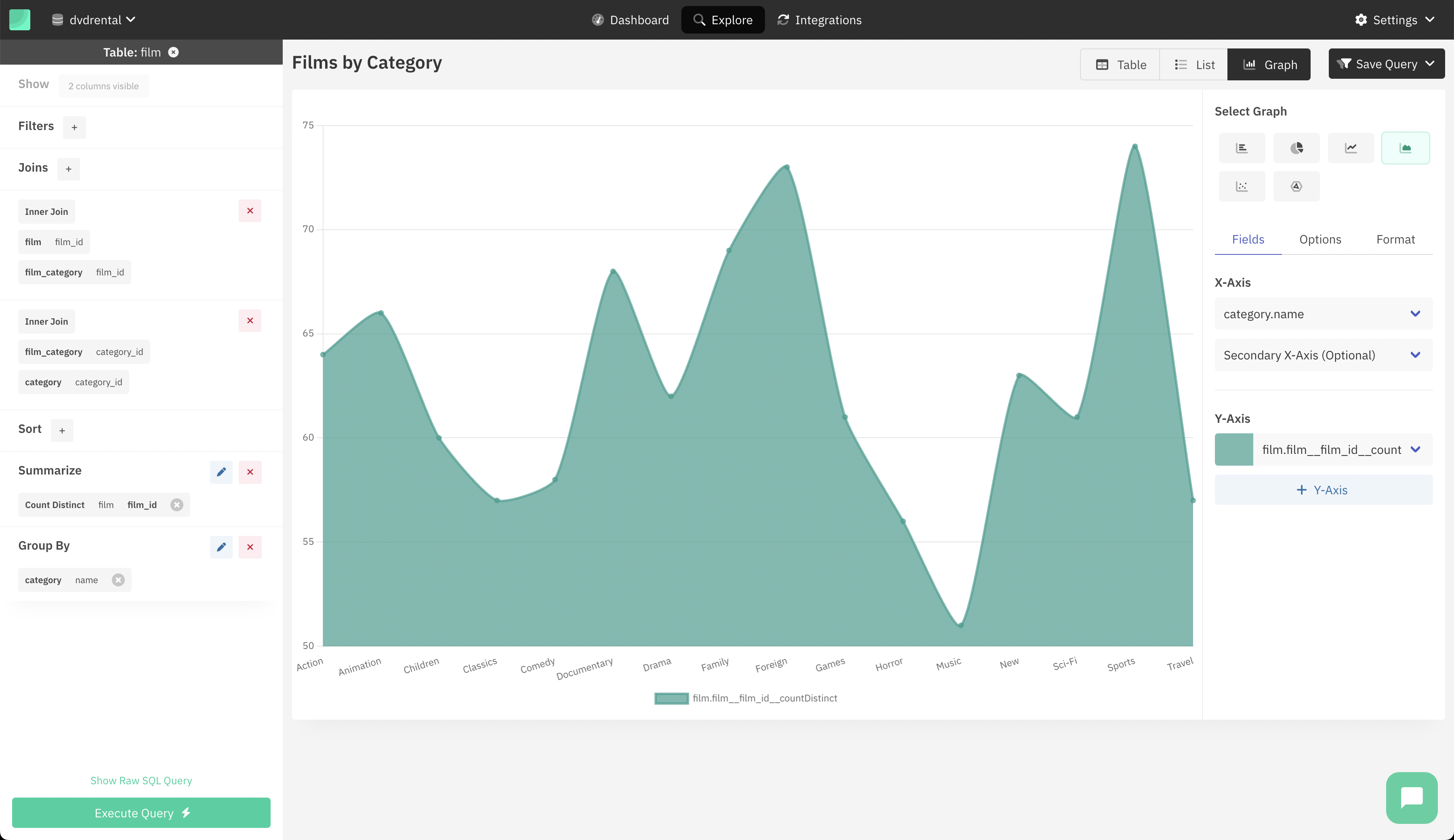
Task: Open the Integrations page
Action: point(819,20)
